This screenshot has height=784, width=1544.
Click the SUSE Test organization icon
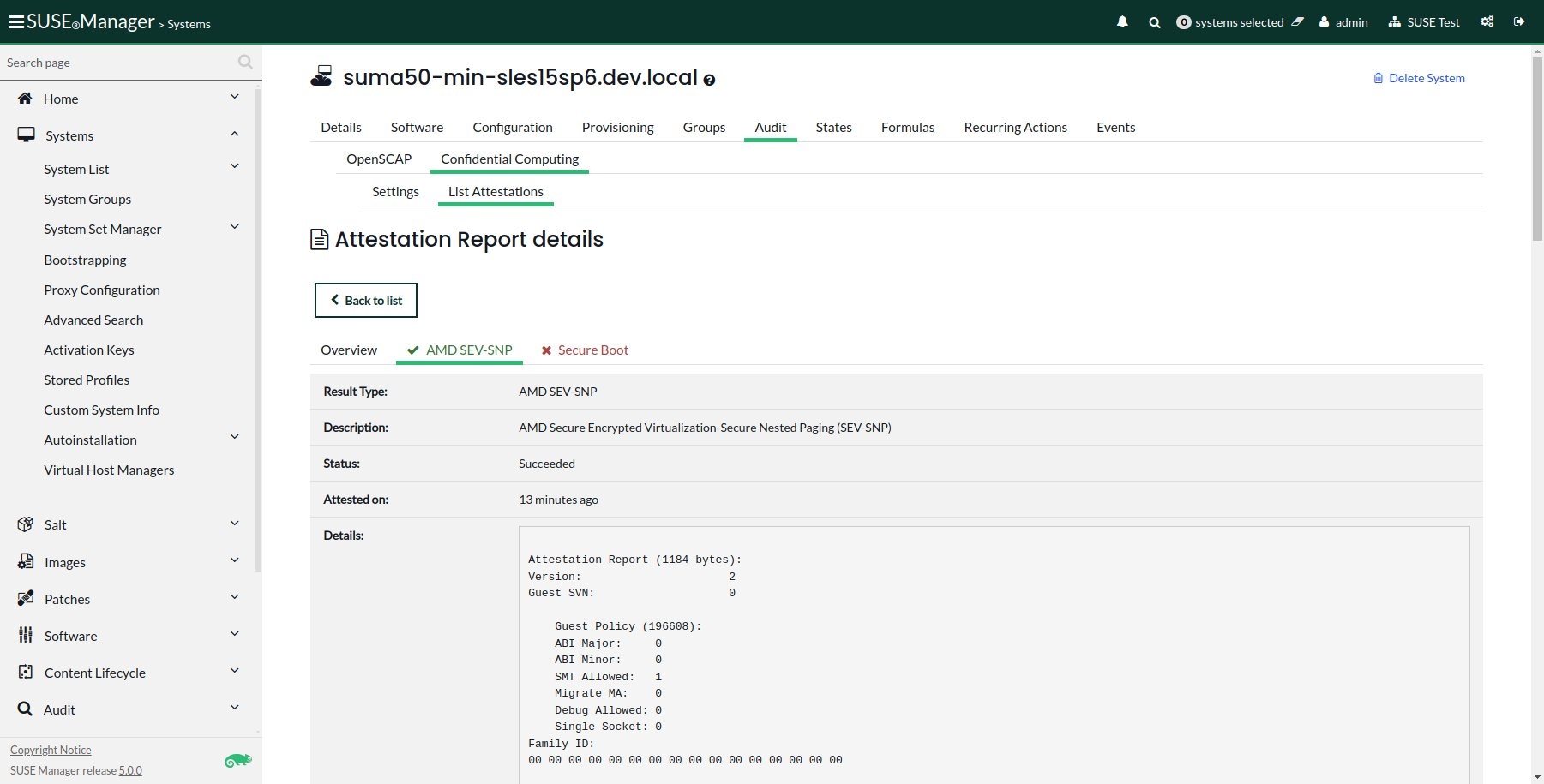tap(1395, 22)
